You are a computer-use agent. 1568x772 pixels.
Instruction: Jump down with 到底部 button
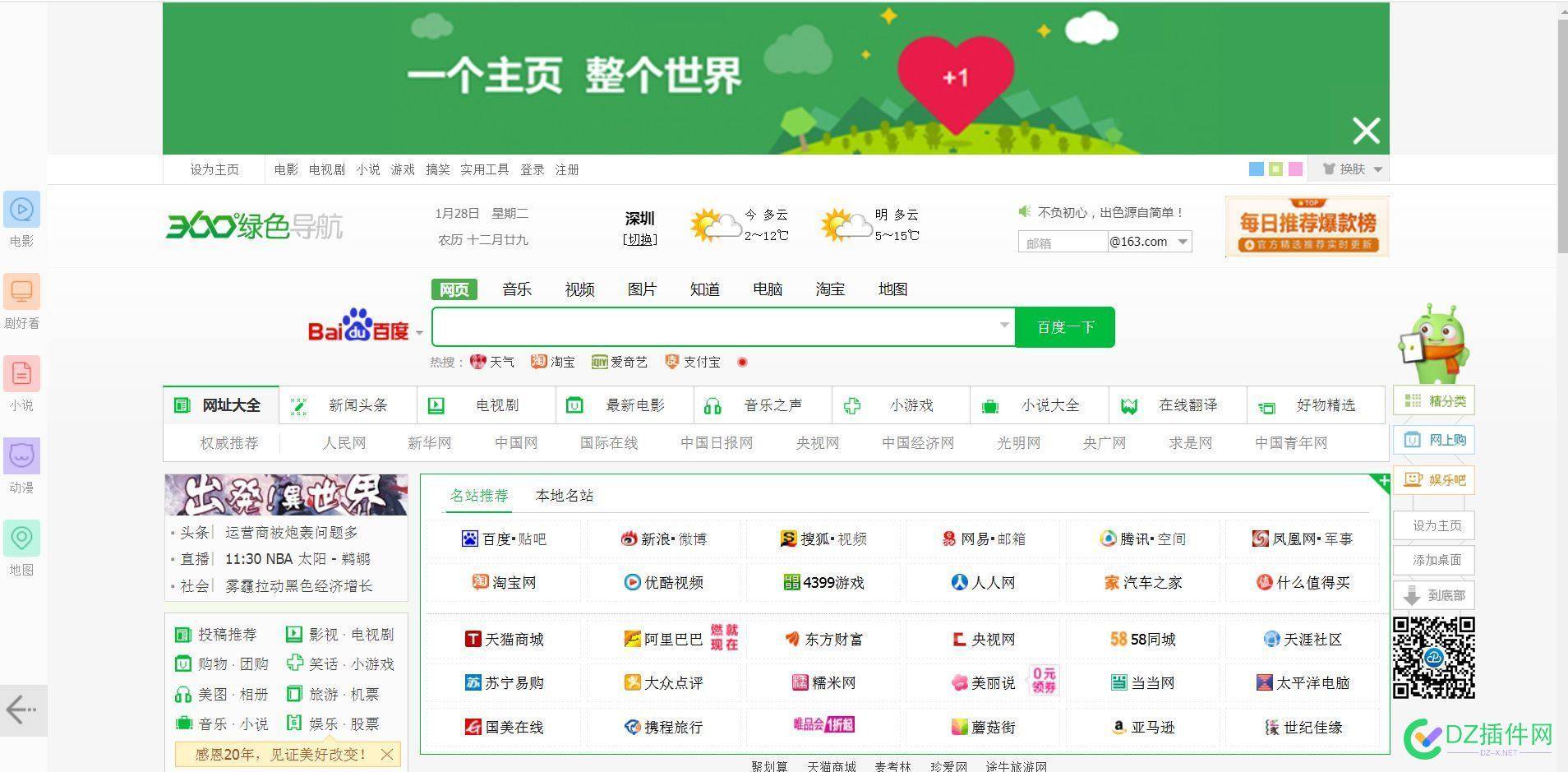[1434, 595]
